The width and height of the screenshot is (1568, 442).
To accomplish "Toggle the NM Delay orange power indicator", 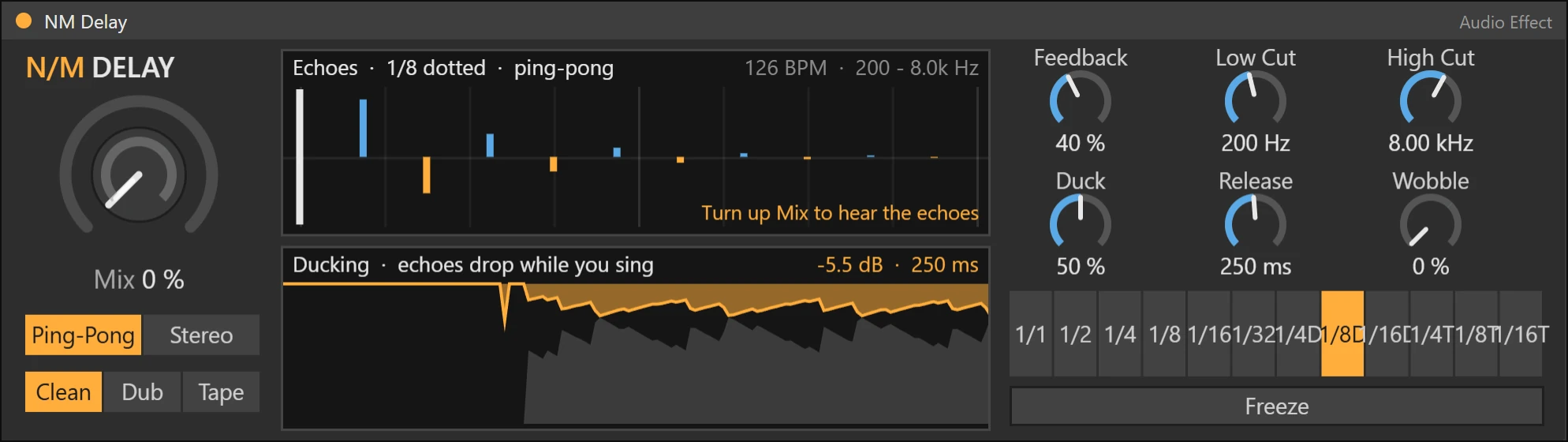I will click(24, 21).
